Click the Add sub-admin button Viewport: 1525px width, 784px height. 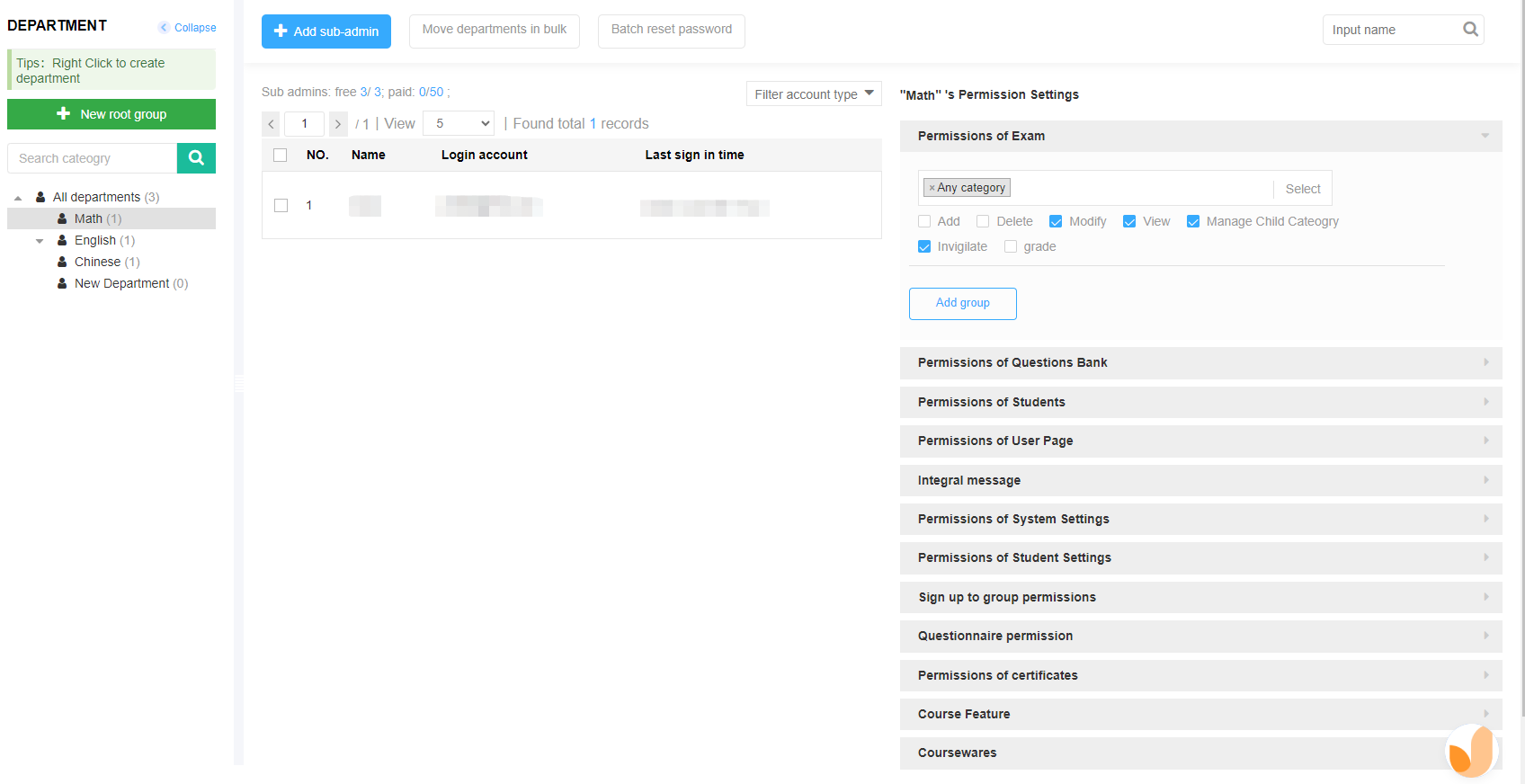pyautogui.click(x=326, y=31)
